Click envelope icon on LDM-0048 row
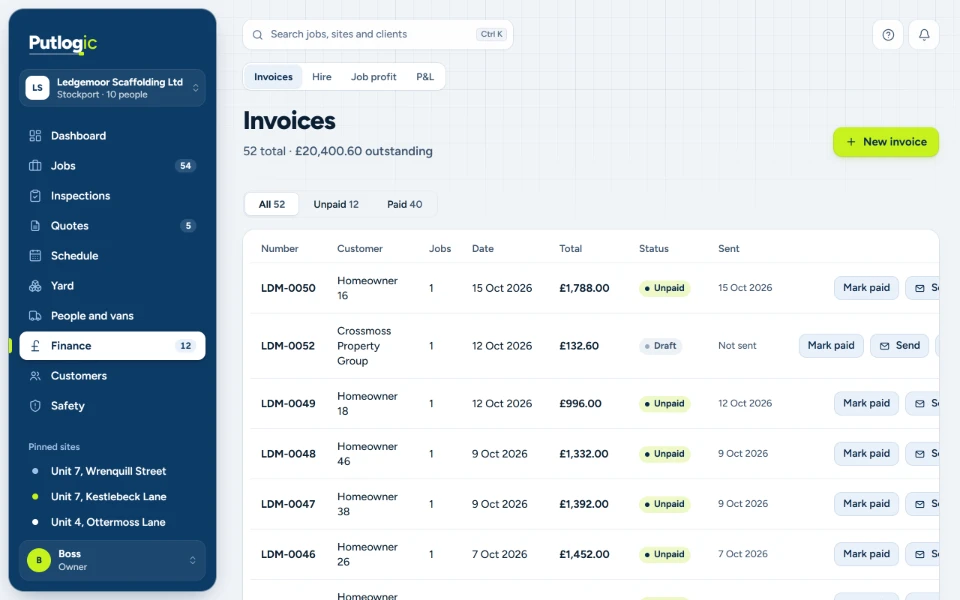 pyautogui.click(x=920, y=454)
